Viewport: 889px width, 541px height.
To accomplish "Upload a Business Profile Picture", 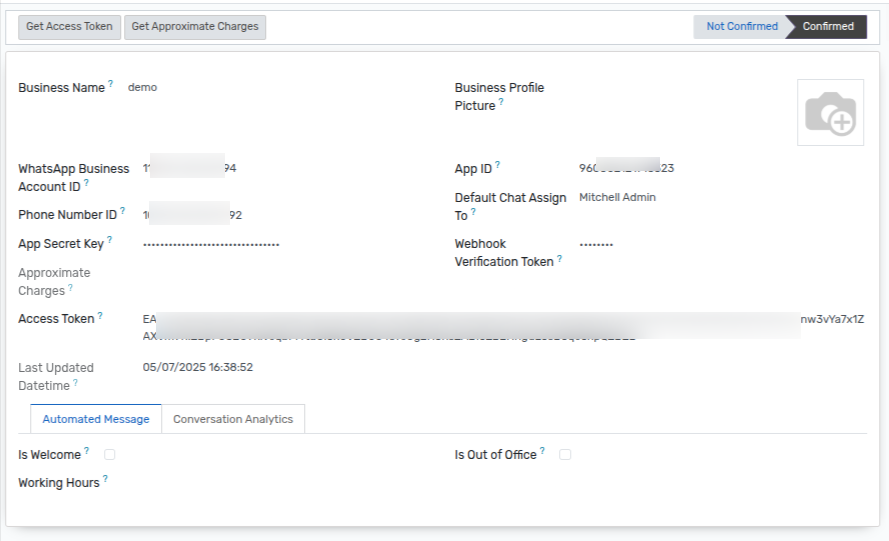I will click(830, 112).
